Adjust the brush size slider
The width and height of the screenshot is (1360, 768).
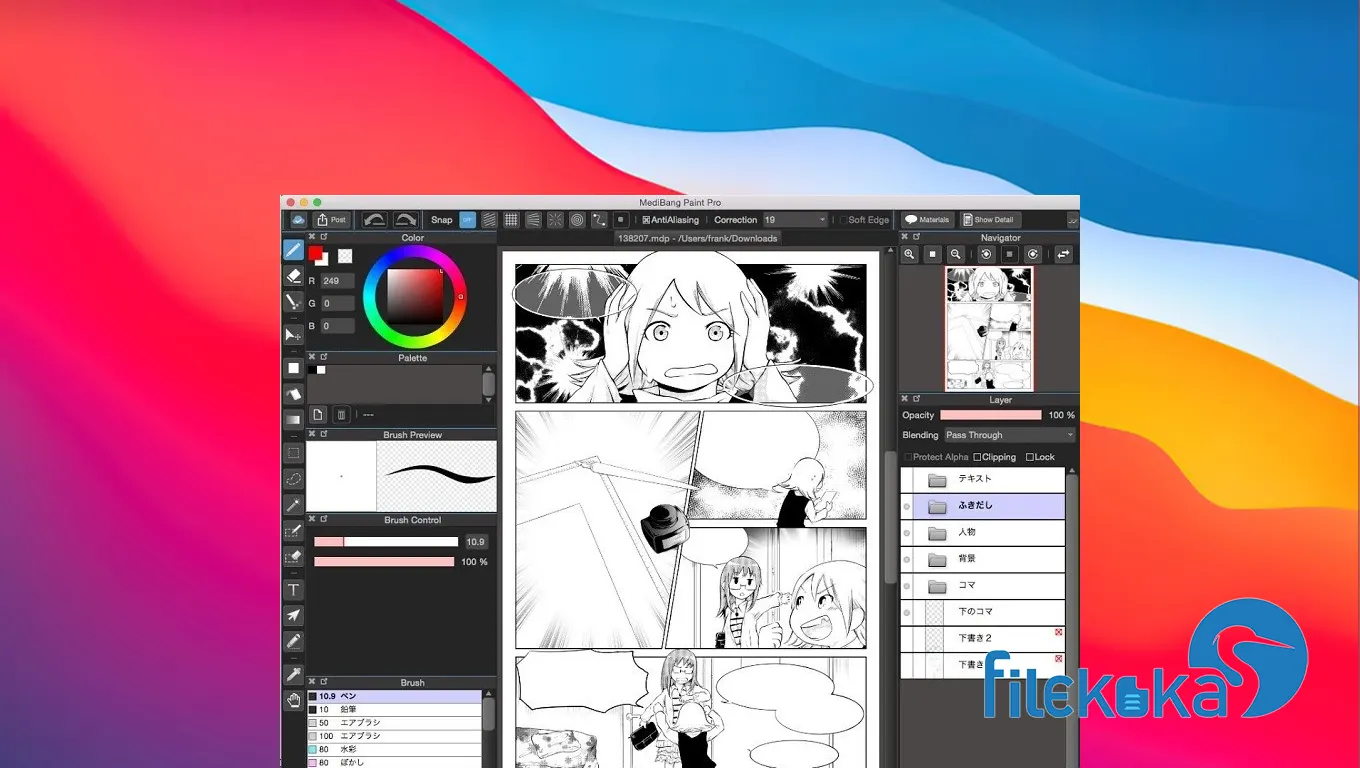[386, 542]
